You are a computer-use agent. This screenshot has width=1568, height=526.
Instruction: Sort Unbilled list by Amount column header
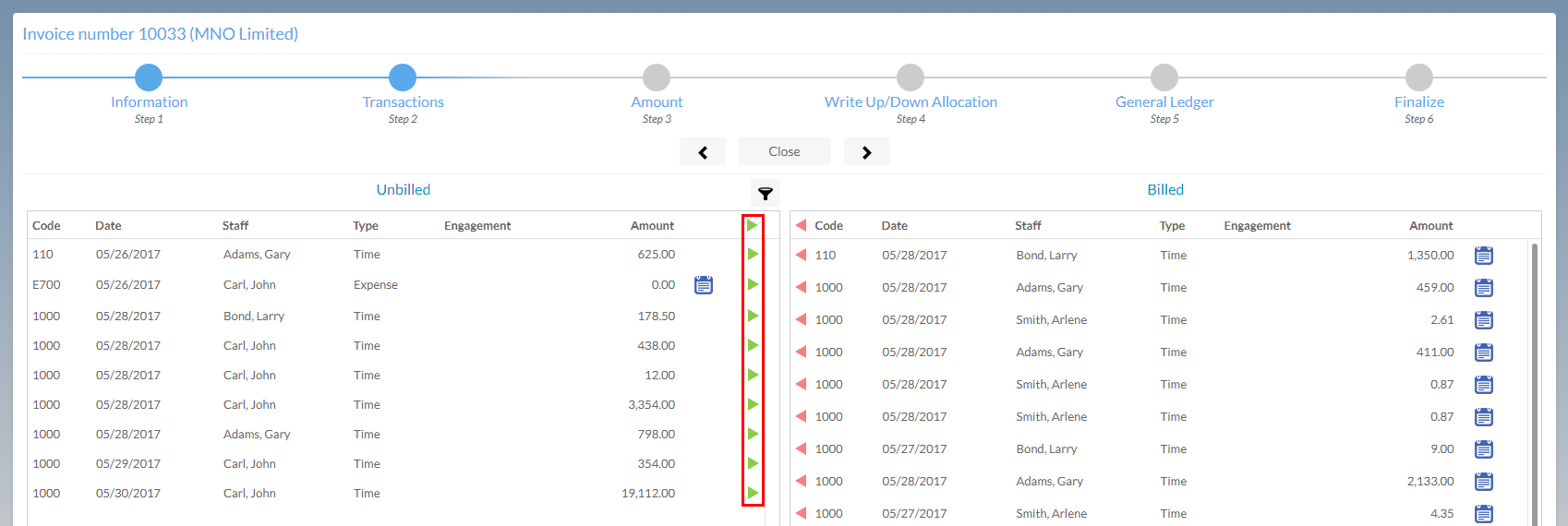(x=652, y=225)
